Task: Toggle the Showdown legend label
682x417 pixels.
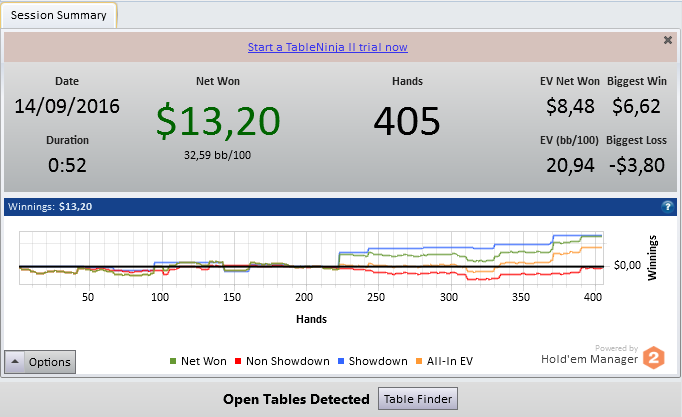Action: [x=378, y=361]
